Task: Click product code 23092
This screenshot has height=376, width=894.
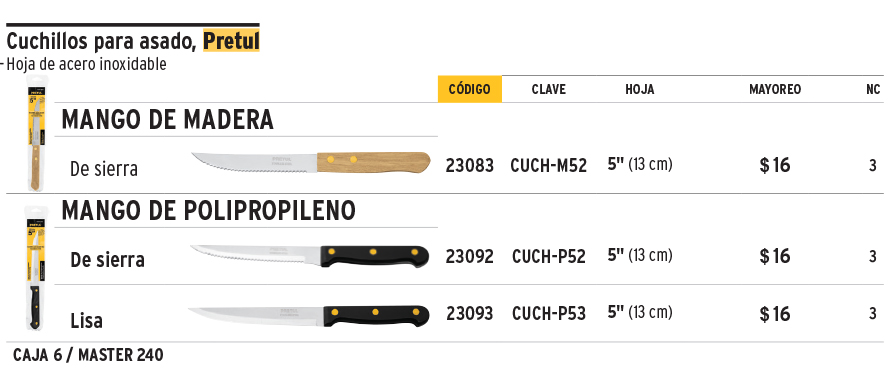Action: pyautogui.click(x=470, y=257)
